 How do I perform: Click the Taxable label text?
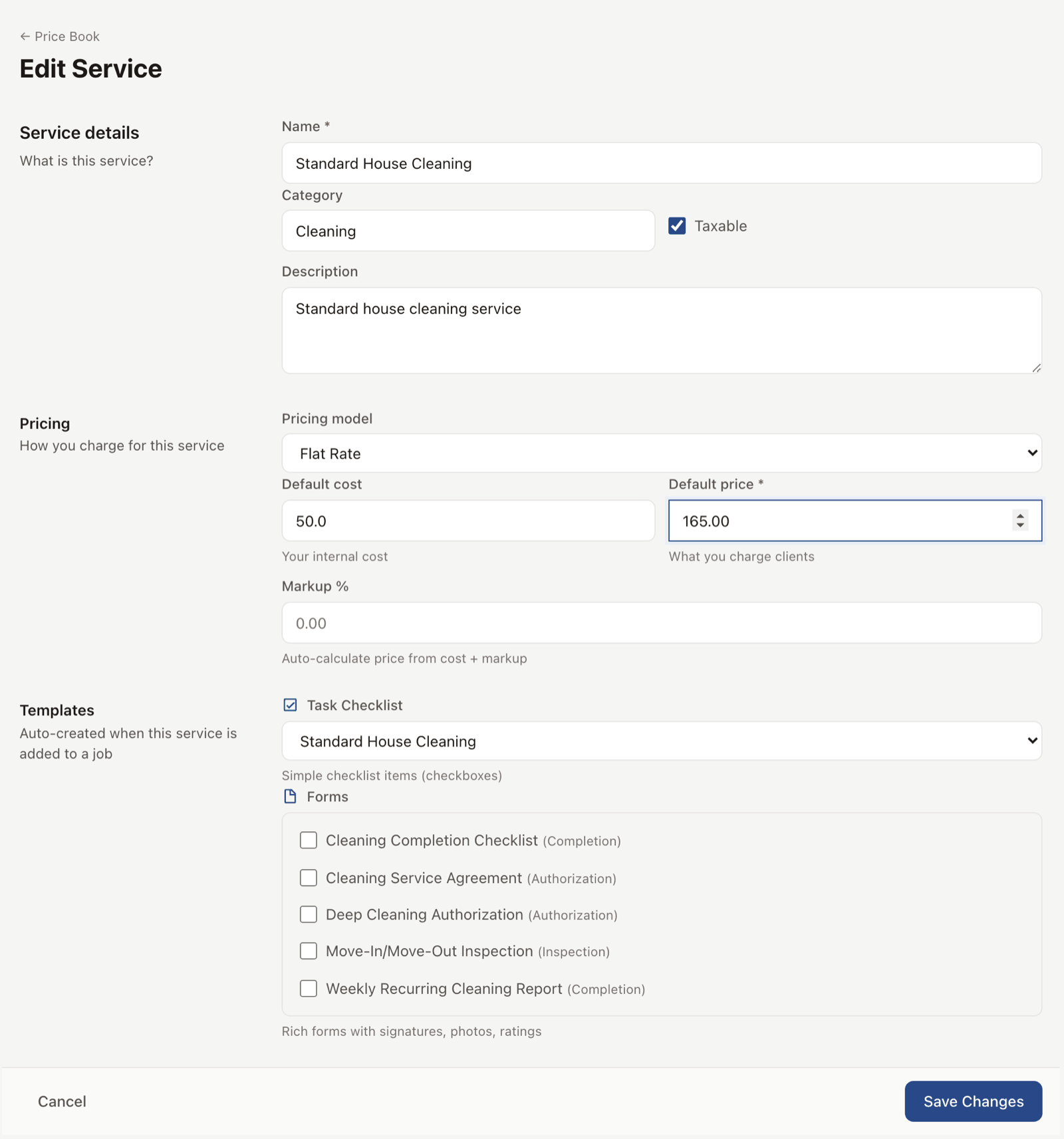pyautogui.click(x=721, y=226)
